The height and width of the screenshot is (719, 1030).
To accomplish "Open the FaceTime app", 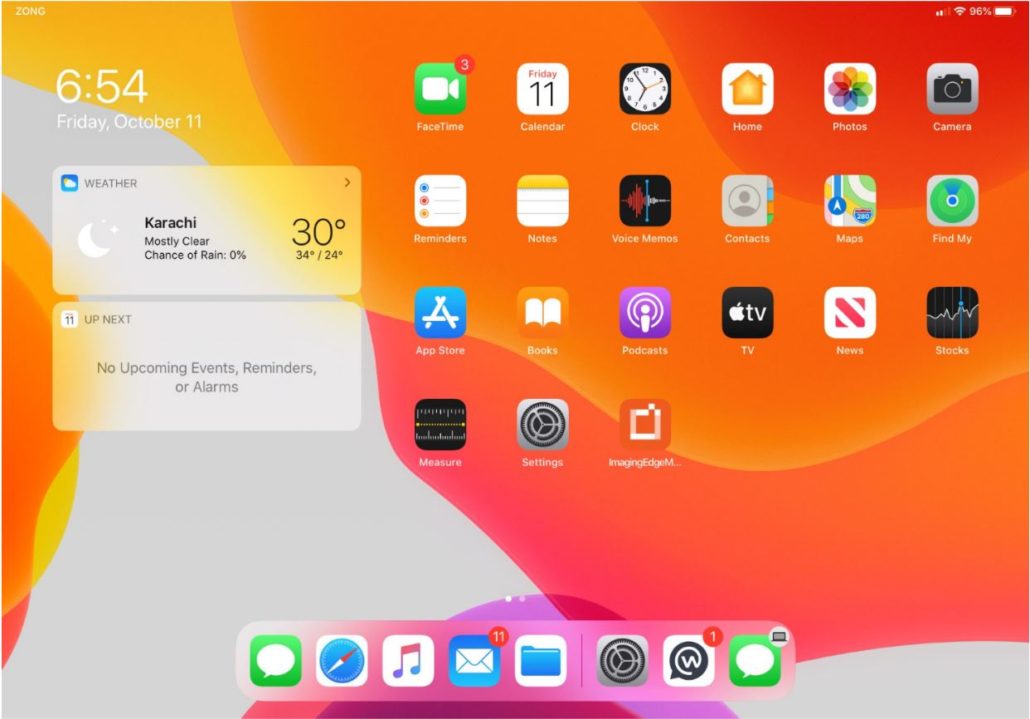I will point(440,89).
